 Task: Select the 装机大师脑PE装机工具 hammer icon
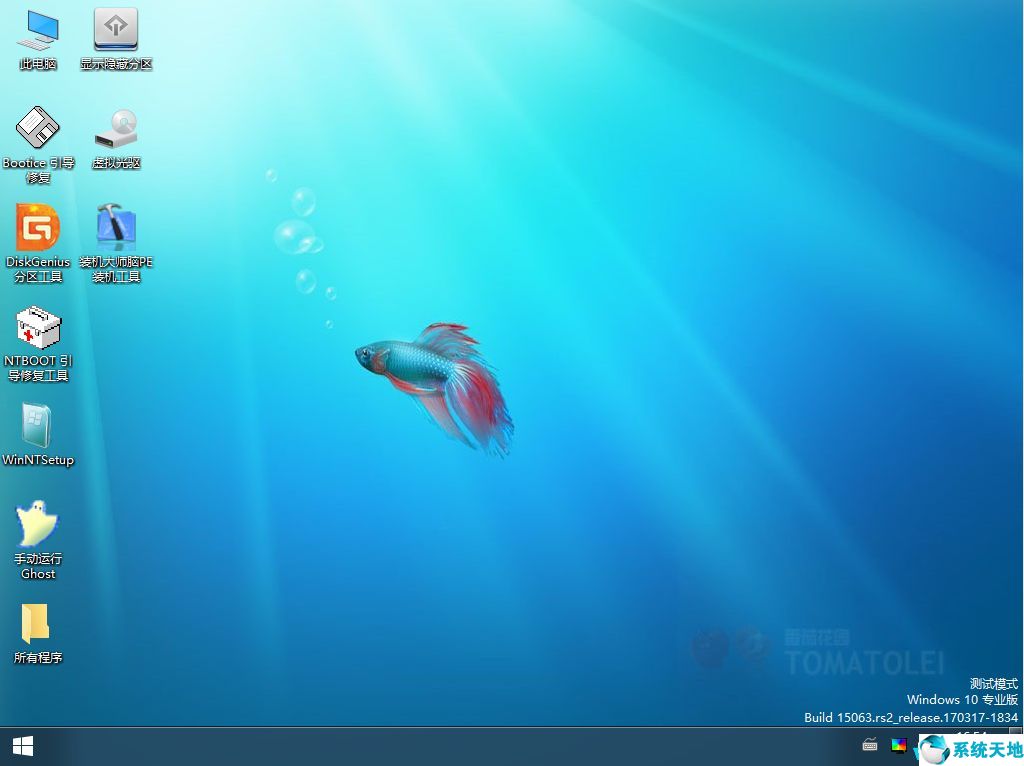coord(116,228)
